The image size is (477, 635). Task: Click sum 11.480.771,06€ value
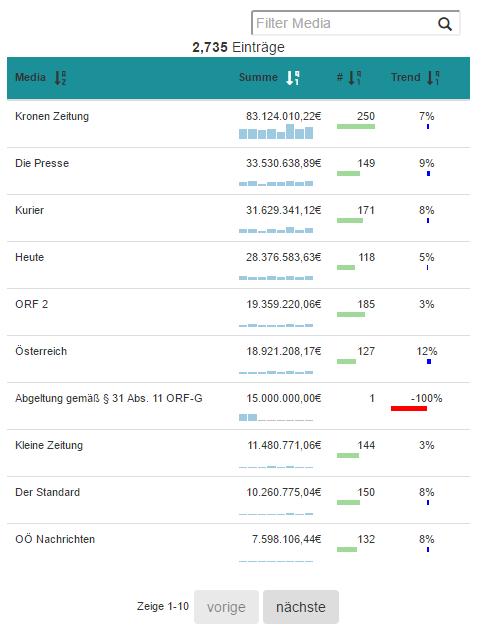tap(284, 445)
